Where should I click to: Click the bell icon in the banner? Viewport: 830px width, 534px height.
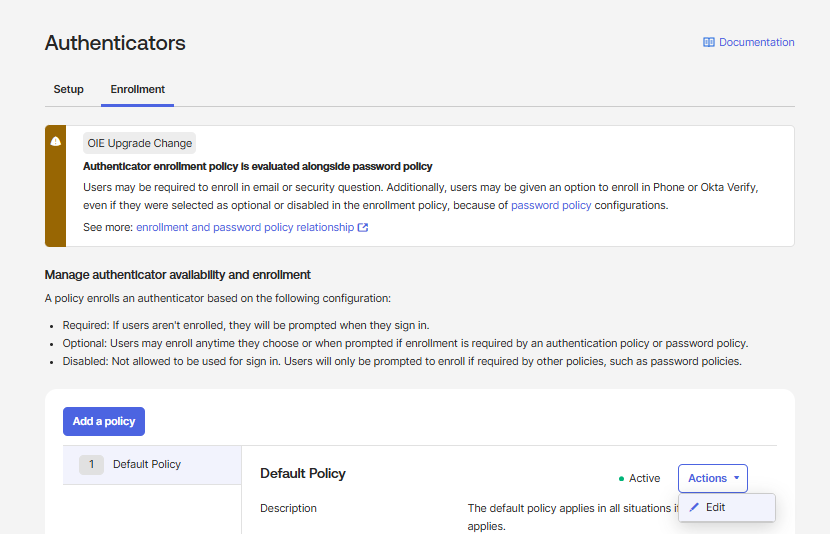(56, 142)
